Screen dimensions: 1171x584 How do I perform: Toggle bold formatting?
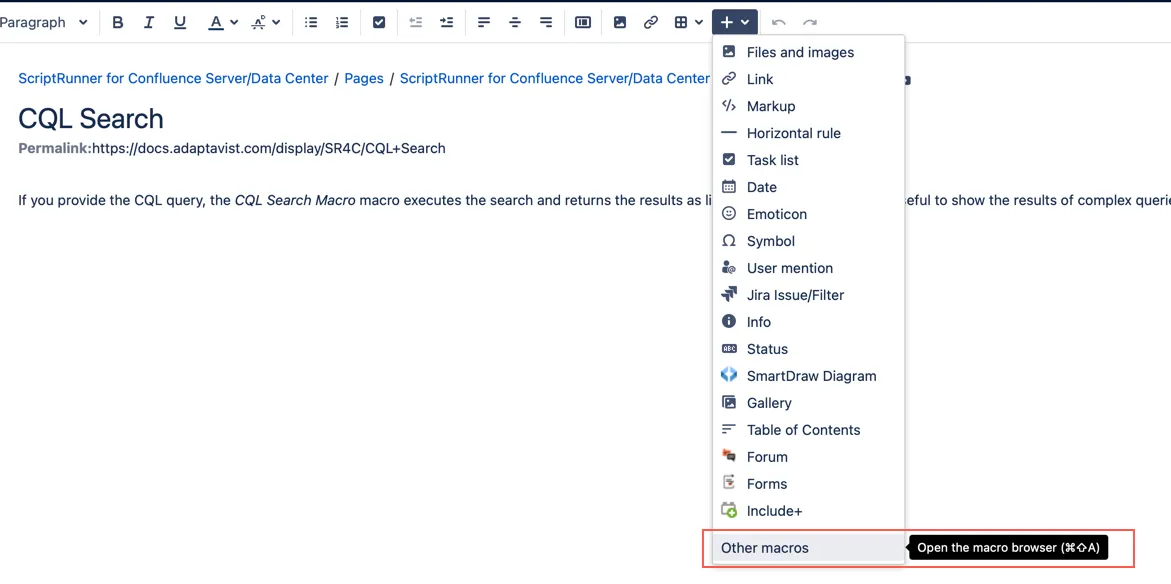117,22
